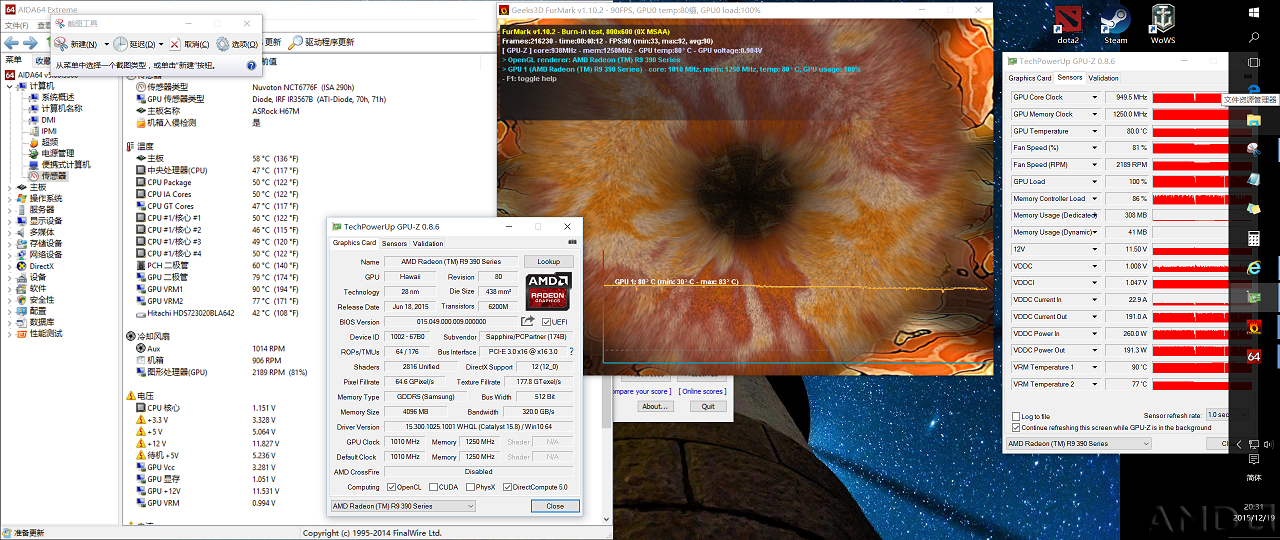1280x540 pixels.
Task: Click the Driver Version field in GPU-Z
Action: [481, 426]
